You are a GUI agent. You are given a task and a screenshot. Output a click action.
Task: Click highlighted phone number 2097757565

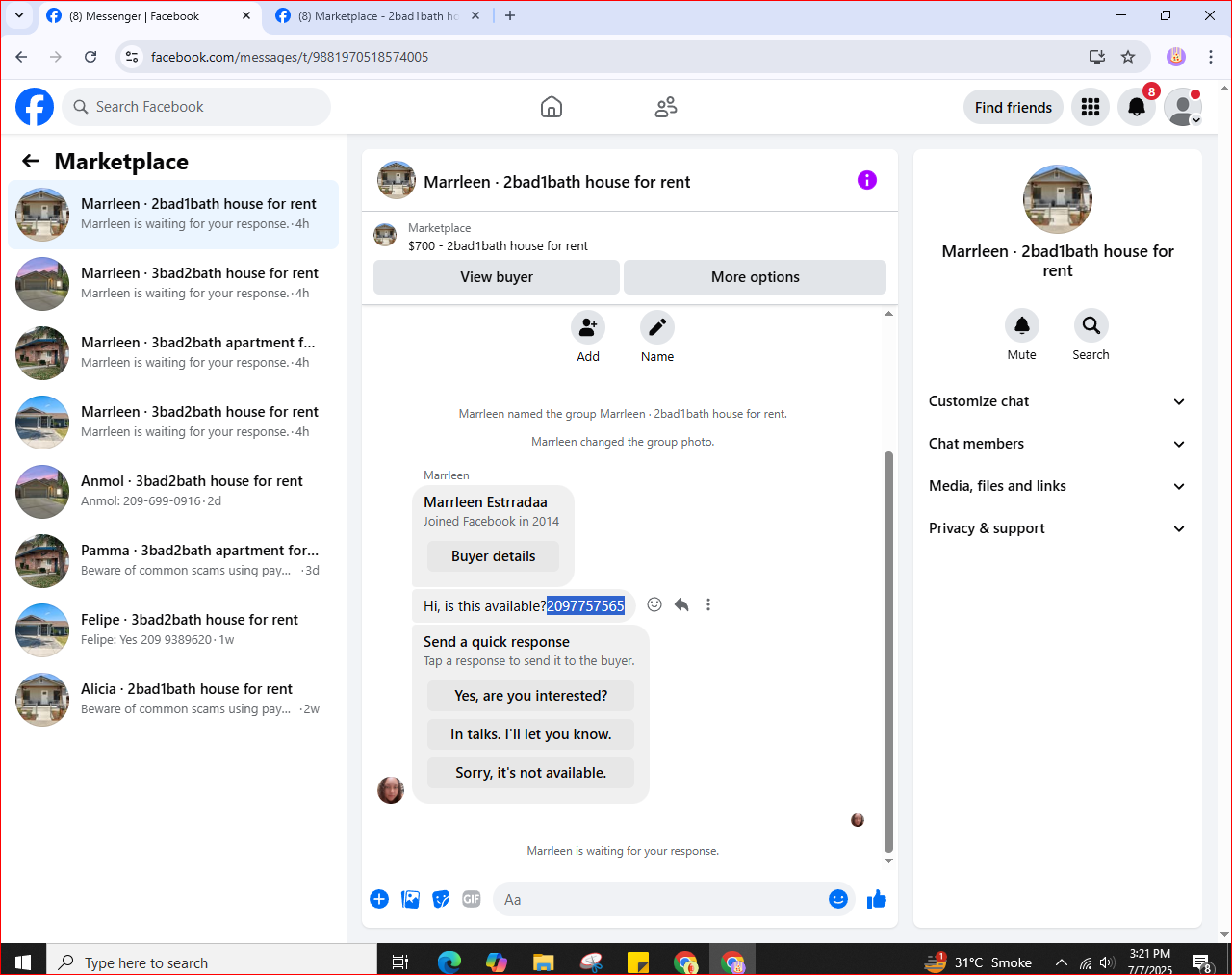(x=585, y=606)
